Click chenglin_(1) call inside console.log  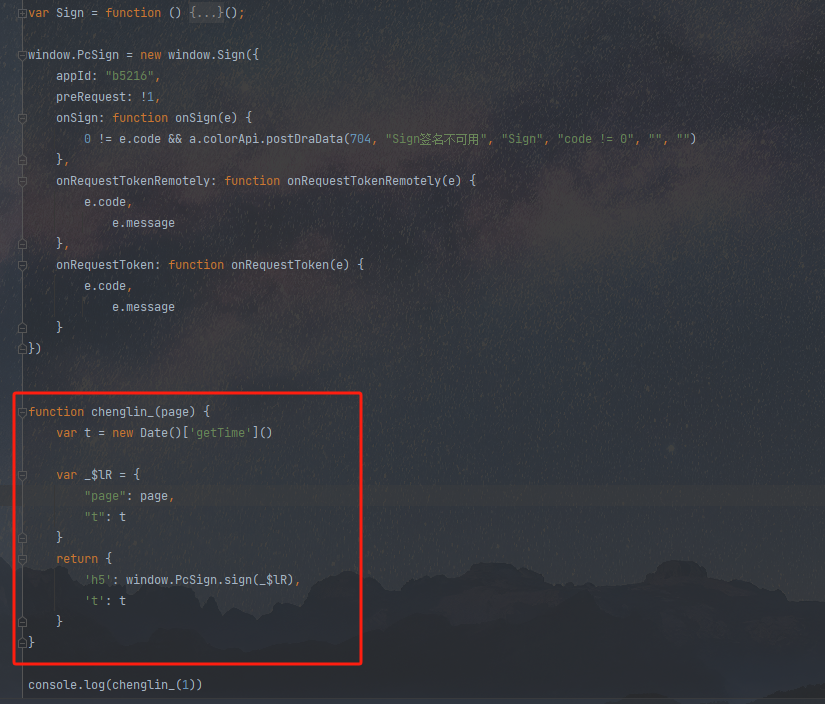(x=154, y=685)
